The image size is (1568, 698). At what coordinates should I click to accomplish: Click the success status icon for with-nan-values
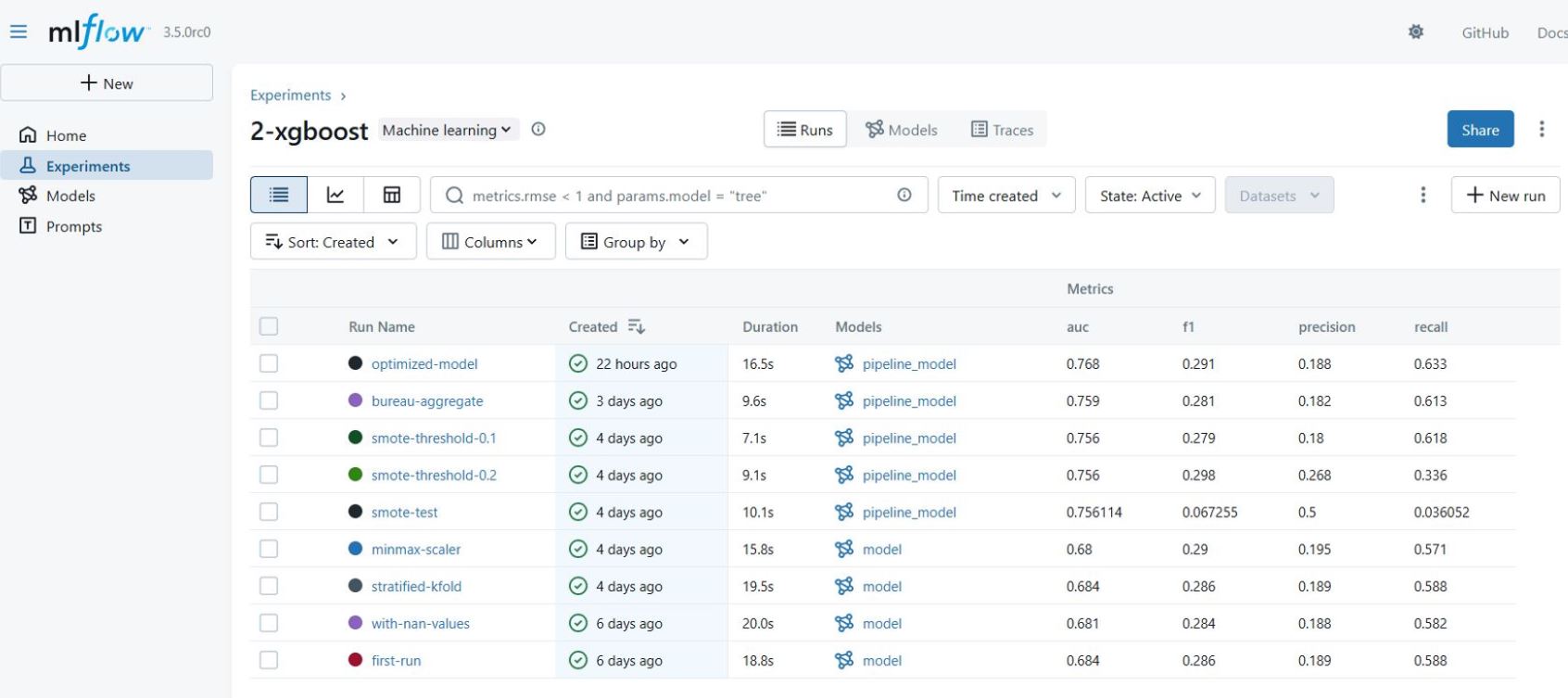578,623
